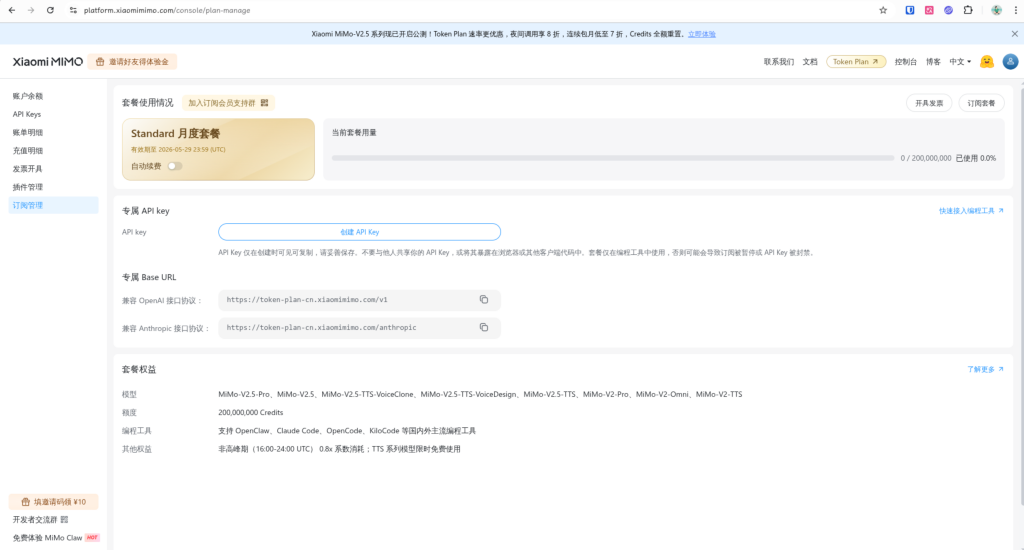This screenshot has width=1024, height=550.
Task: Click the browser address bar URL
Action: (167, 10)
